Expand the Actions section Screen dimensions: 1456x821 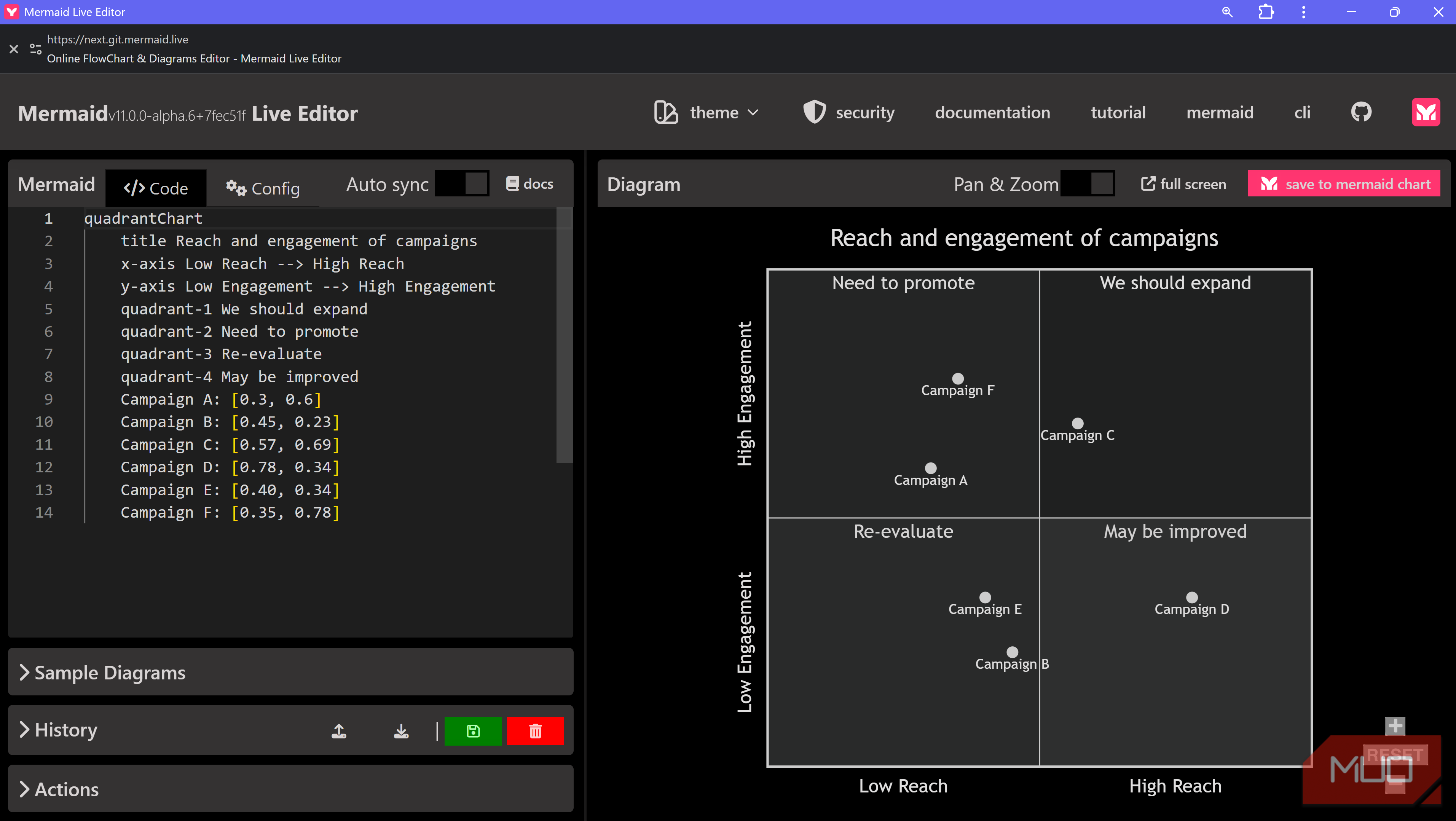click(x=290, y=789)
